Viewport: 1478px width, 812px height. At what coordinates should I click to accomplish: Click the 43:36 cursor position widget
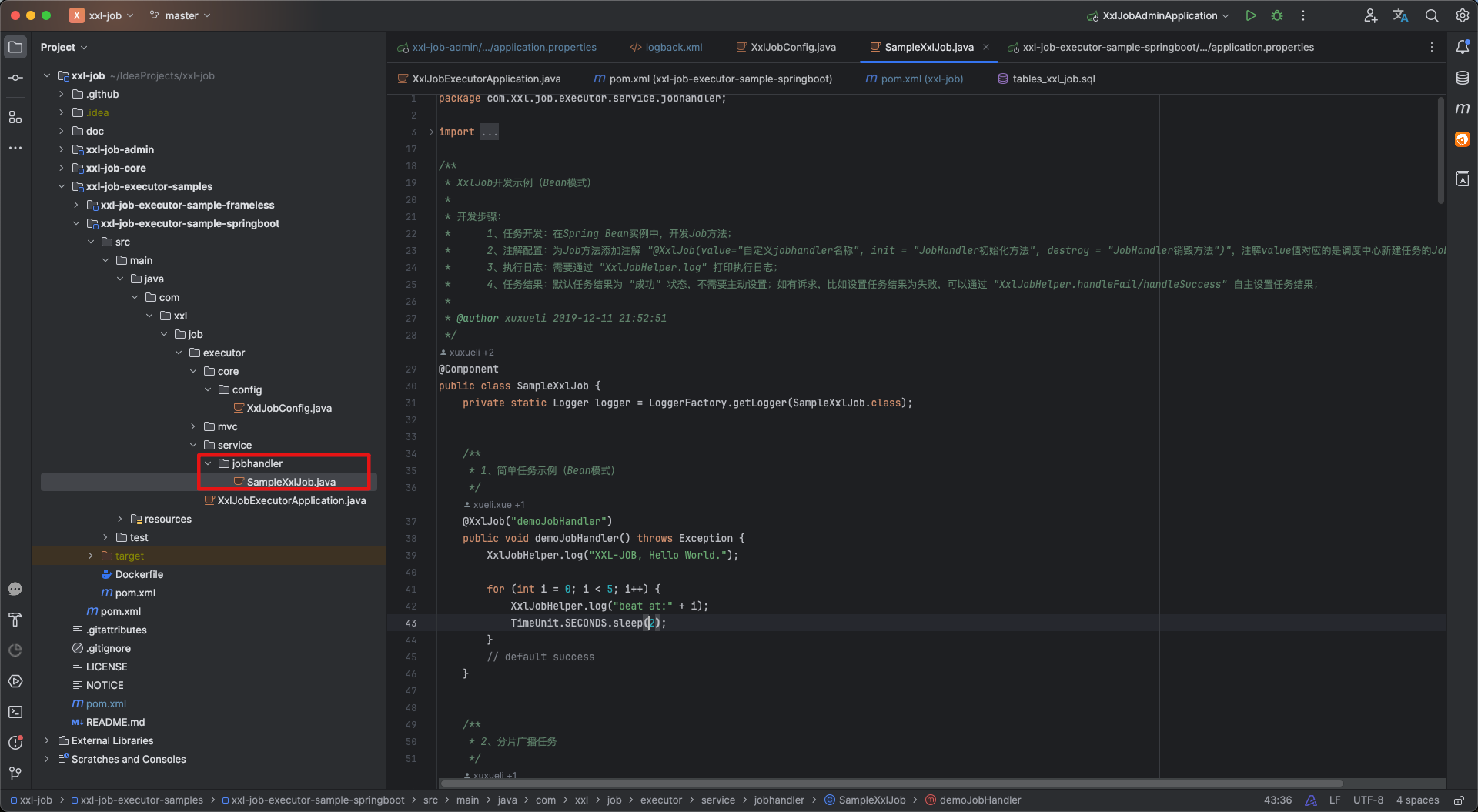click(x=1278, y=800)
